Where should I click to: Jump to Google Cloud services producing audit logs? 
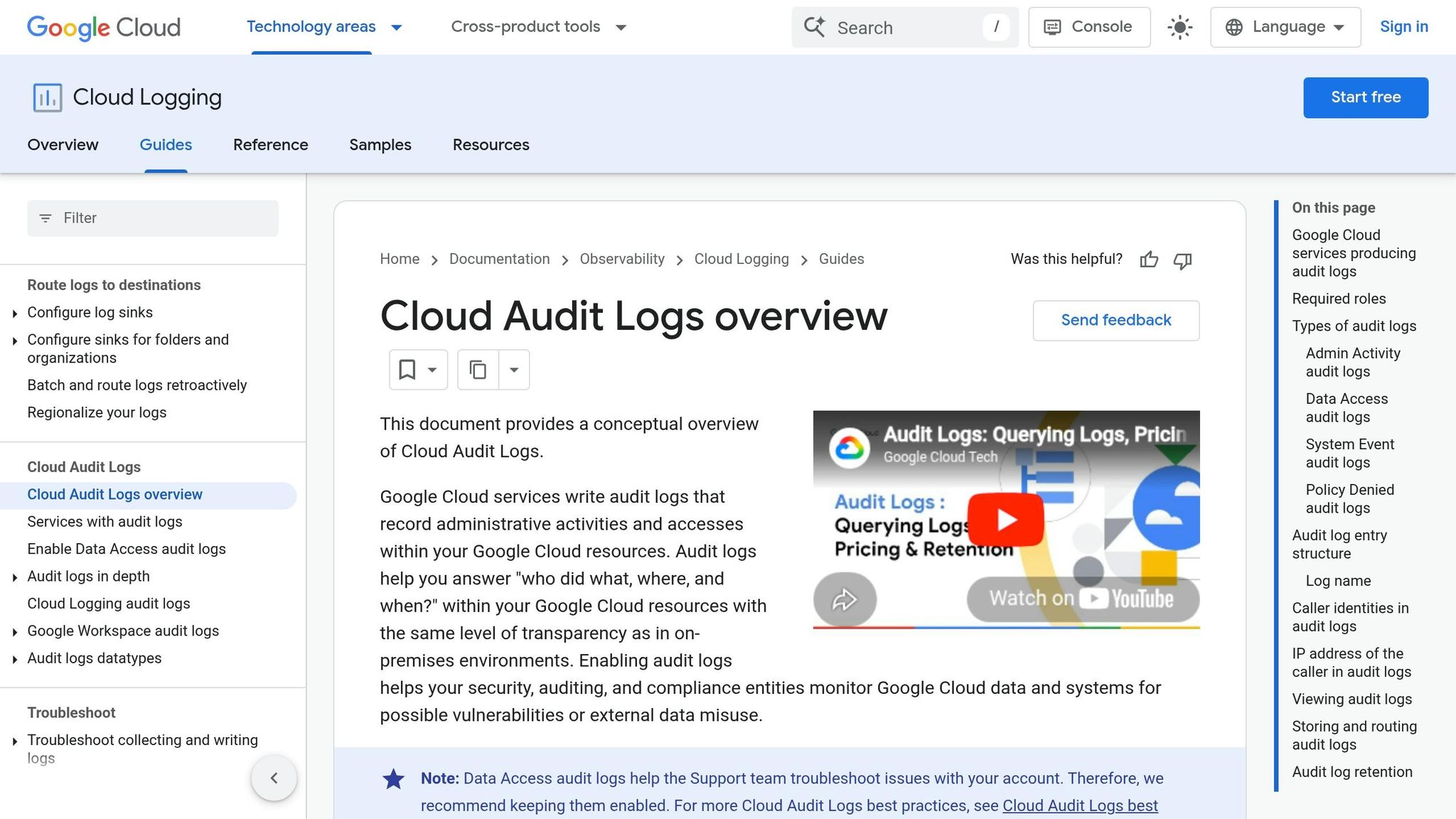[x=1354, y=254]
